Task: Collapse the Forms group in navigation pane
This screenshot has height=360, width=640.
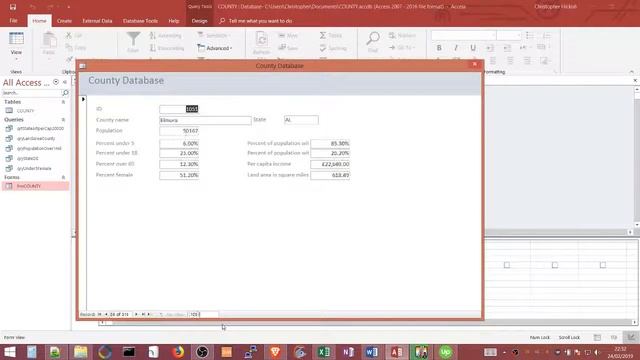Action: [x=63, y=178]
